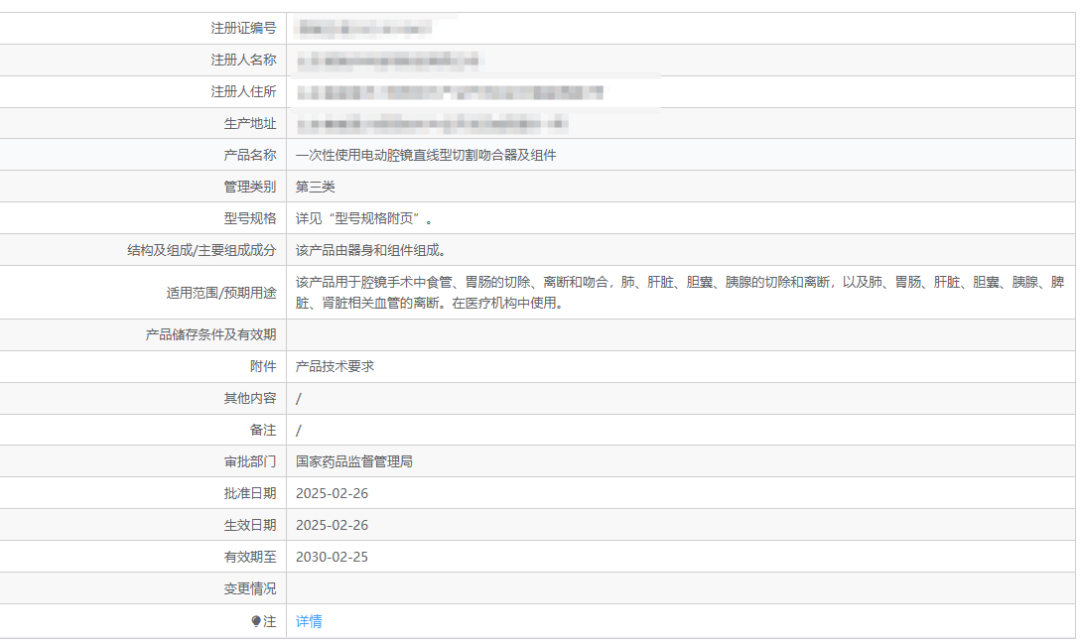Select the 注册人名称 label
1080x644 pixels.
[243, 60]
